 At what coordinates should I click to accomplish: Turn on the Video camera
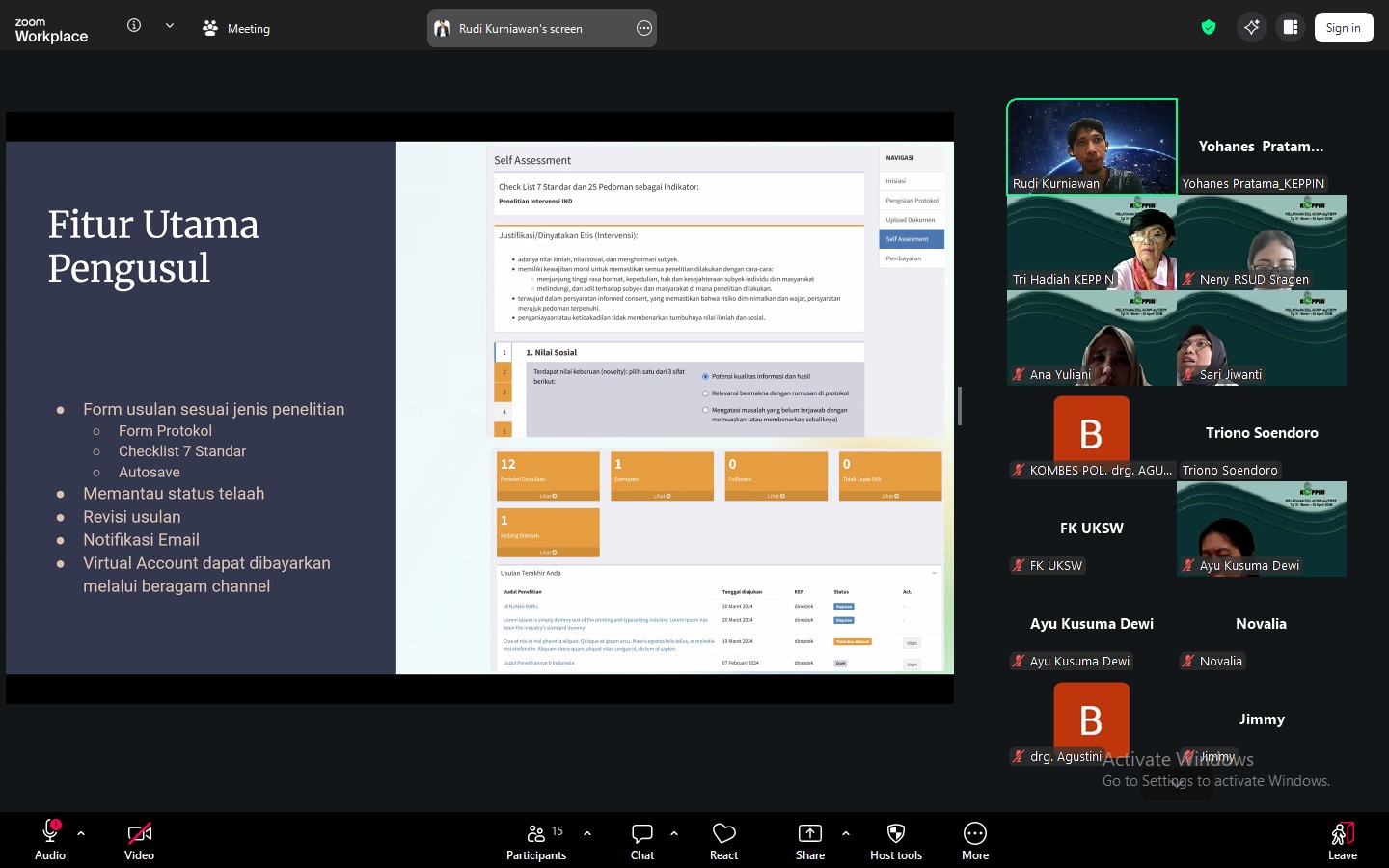point(139,841)
